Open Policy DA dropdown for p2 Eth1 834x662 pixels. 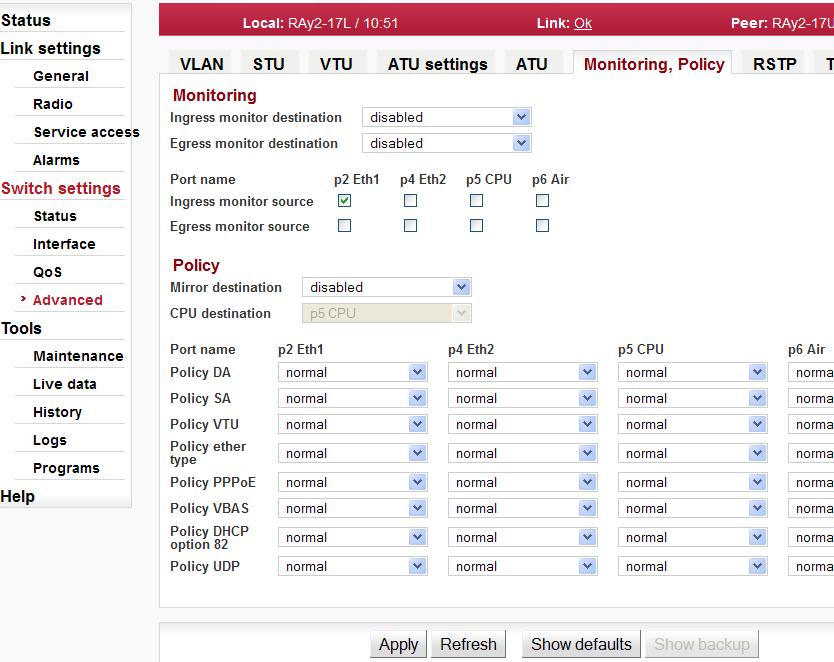(353, 372)
